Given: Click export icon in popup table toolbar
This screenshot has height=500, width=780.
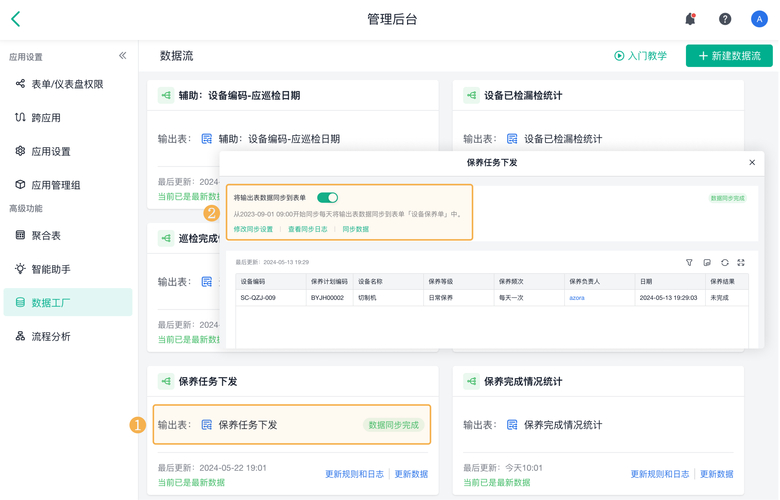Looking at the screenshot, I should [707, 263].
